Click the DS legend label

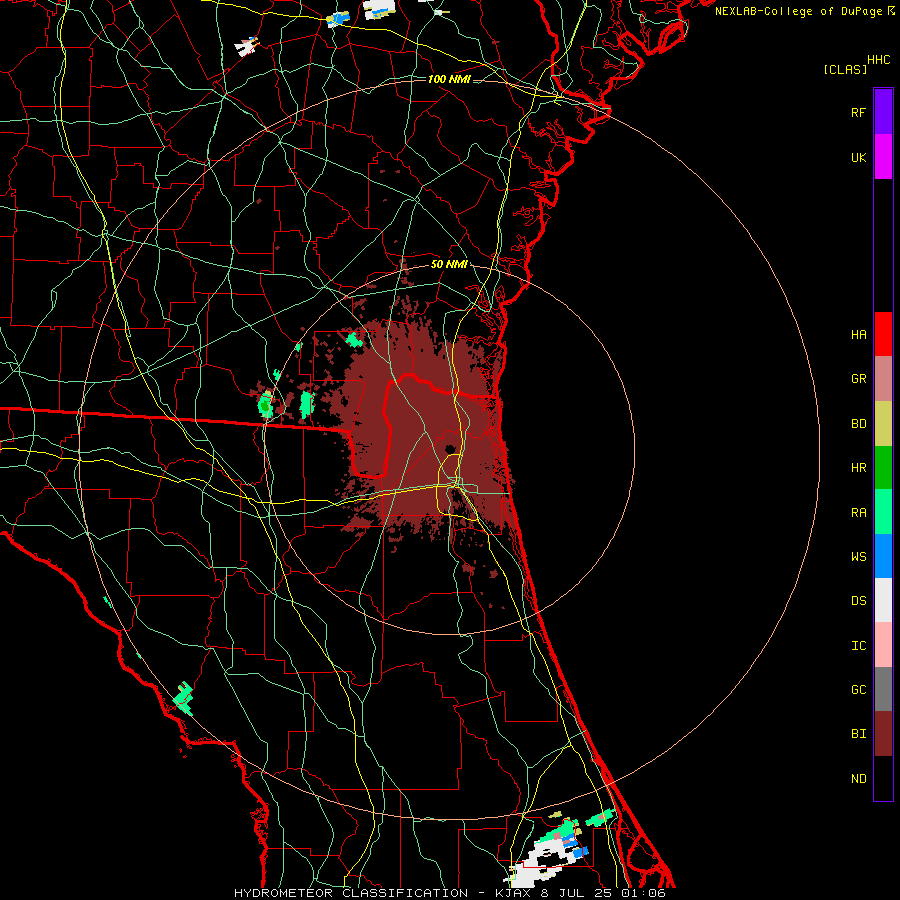click(858, 601)
